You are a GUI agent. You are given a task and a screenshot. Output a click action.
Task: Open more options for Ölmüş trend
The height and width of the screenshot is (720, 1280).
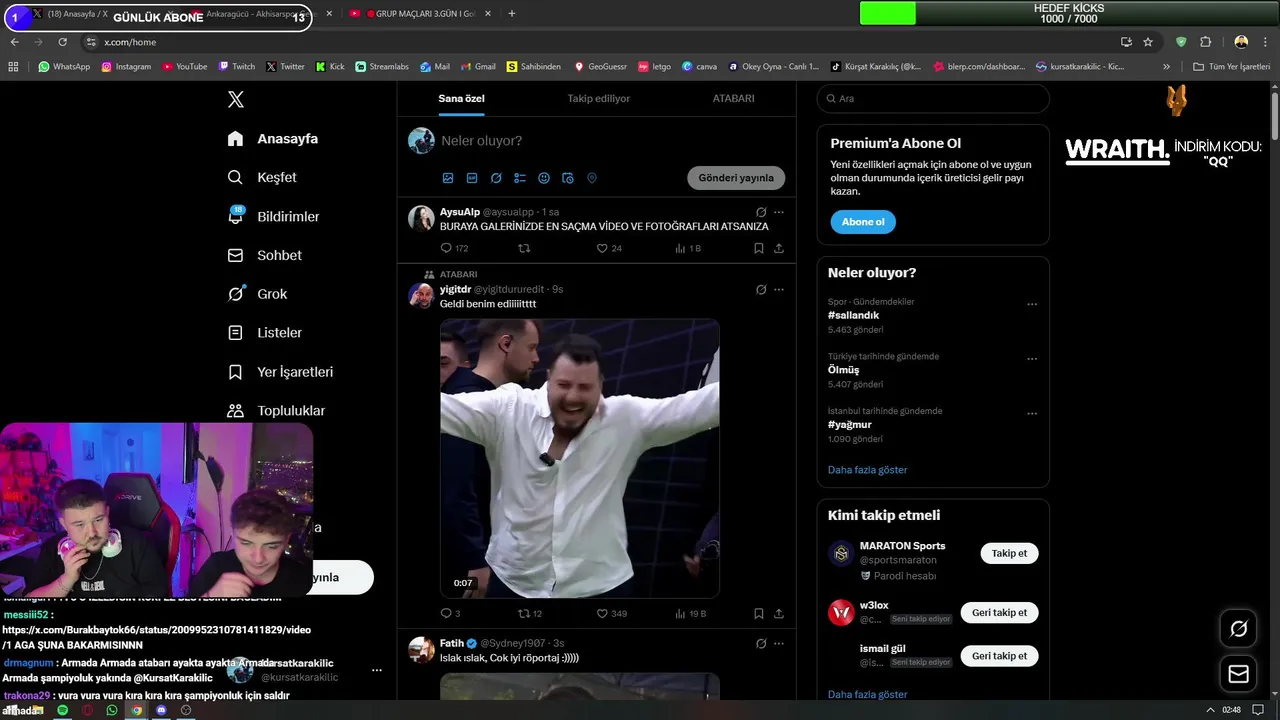[1032, 359]
